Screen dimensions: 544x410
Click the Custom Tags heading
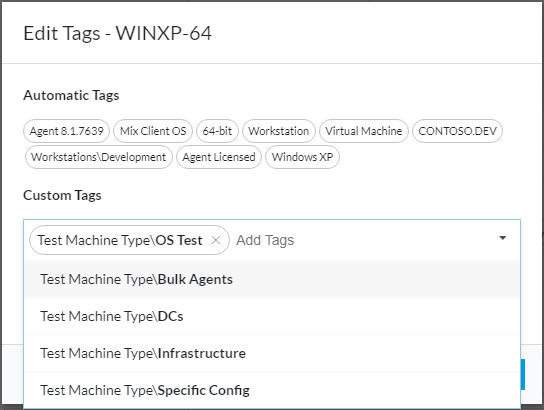coord(62,195)
